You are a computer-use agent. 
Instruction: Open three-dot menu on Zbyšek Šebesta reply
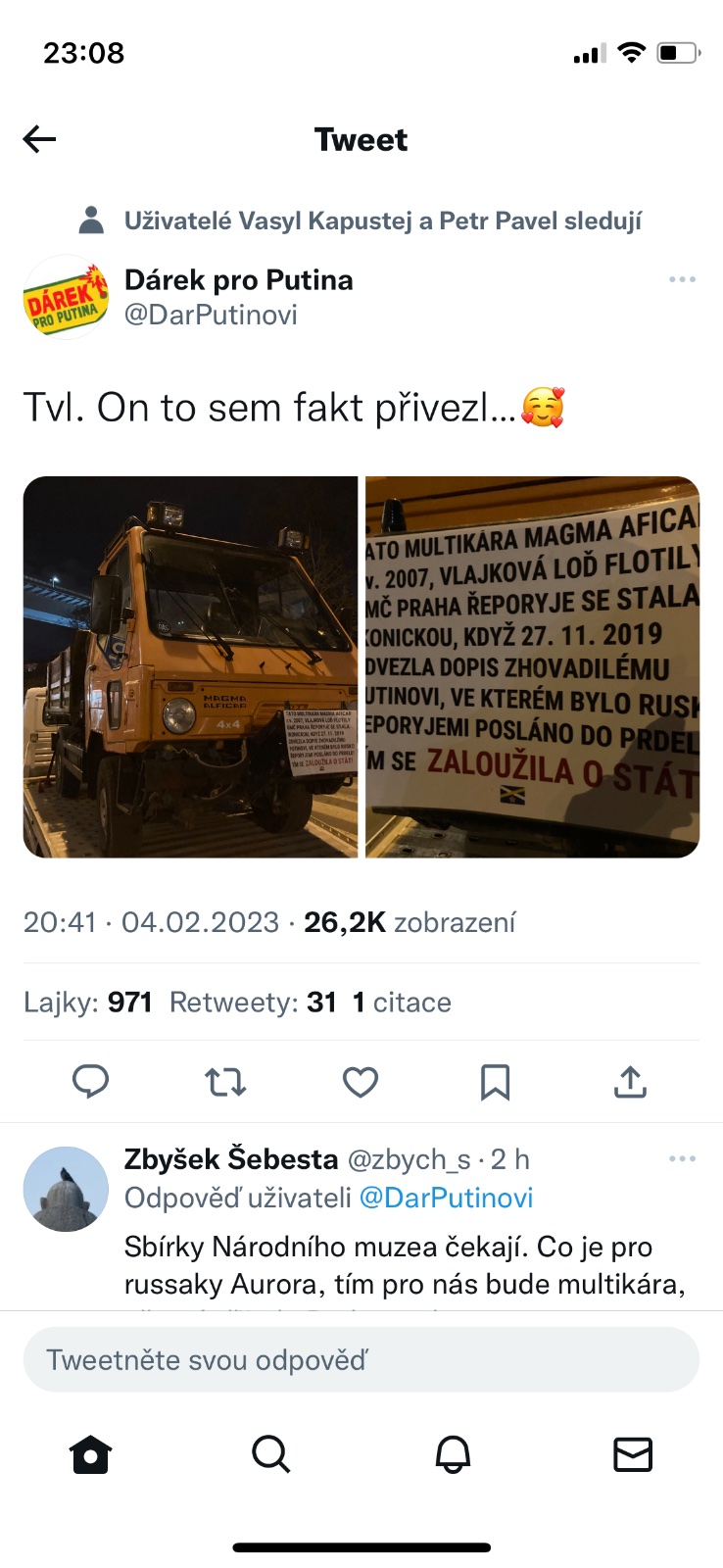tap(682, 1158)
